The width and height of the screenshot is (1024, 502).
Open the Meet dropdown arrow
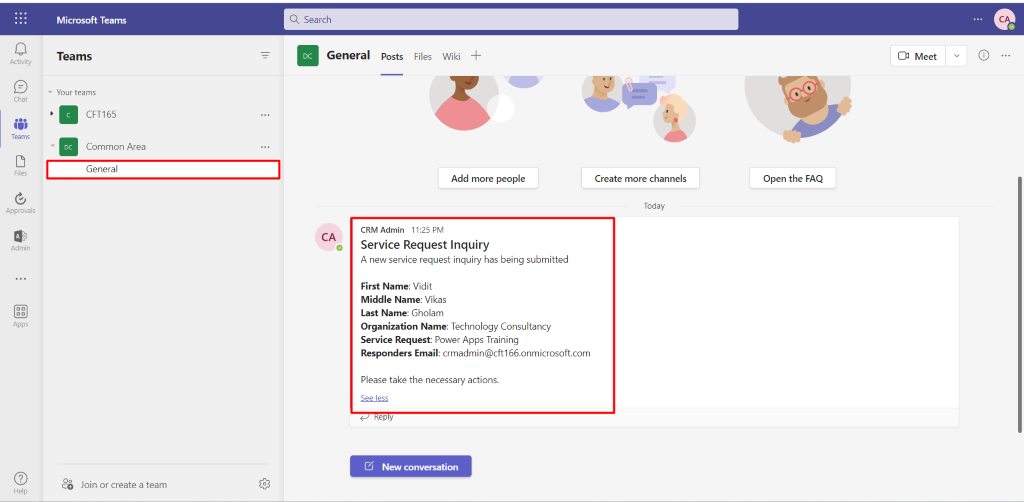pos(957,56)
